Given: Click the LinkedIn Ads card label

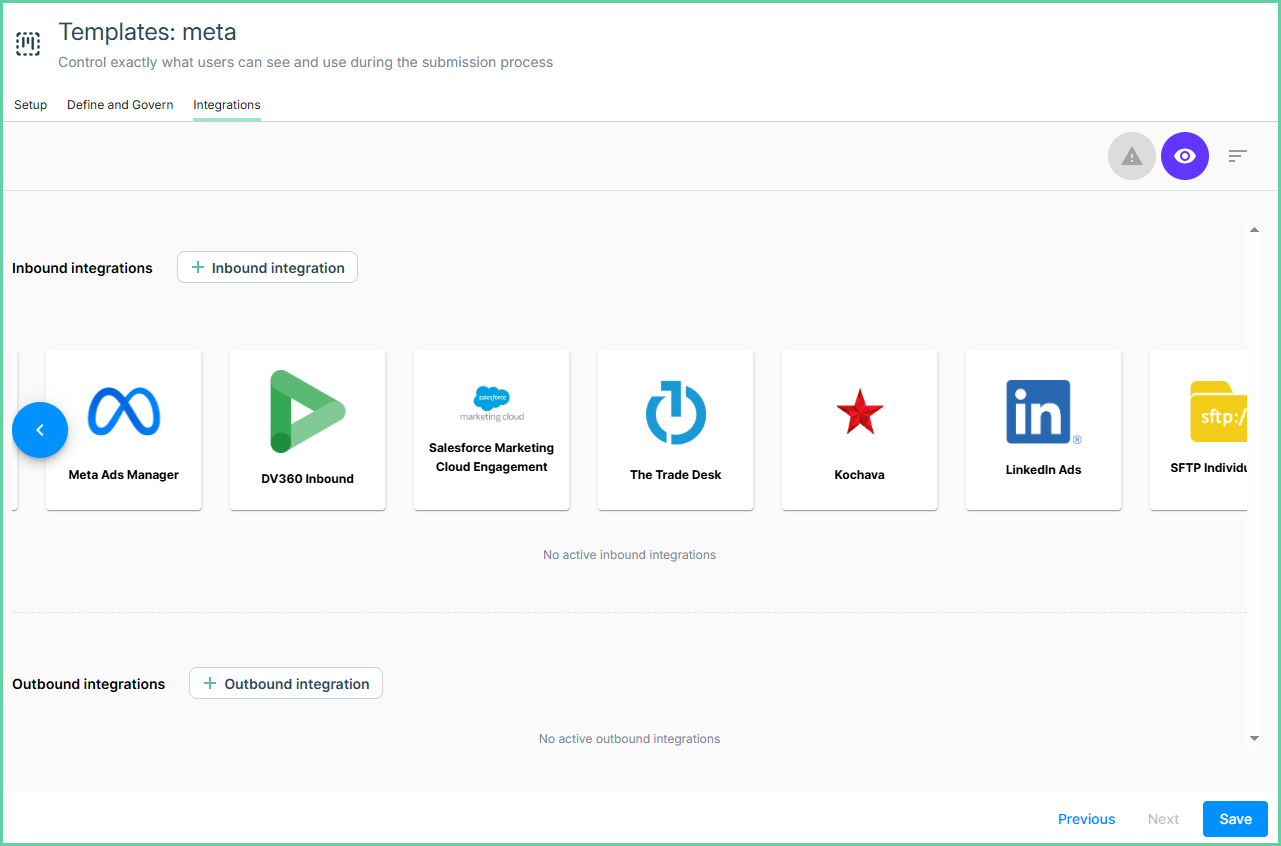Looking at the screenshot, I should click(x=1044, y=470).
